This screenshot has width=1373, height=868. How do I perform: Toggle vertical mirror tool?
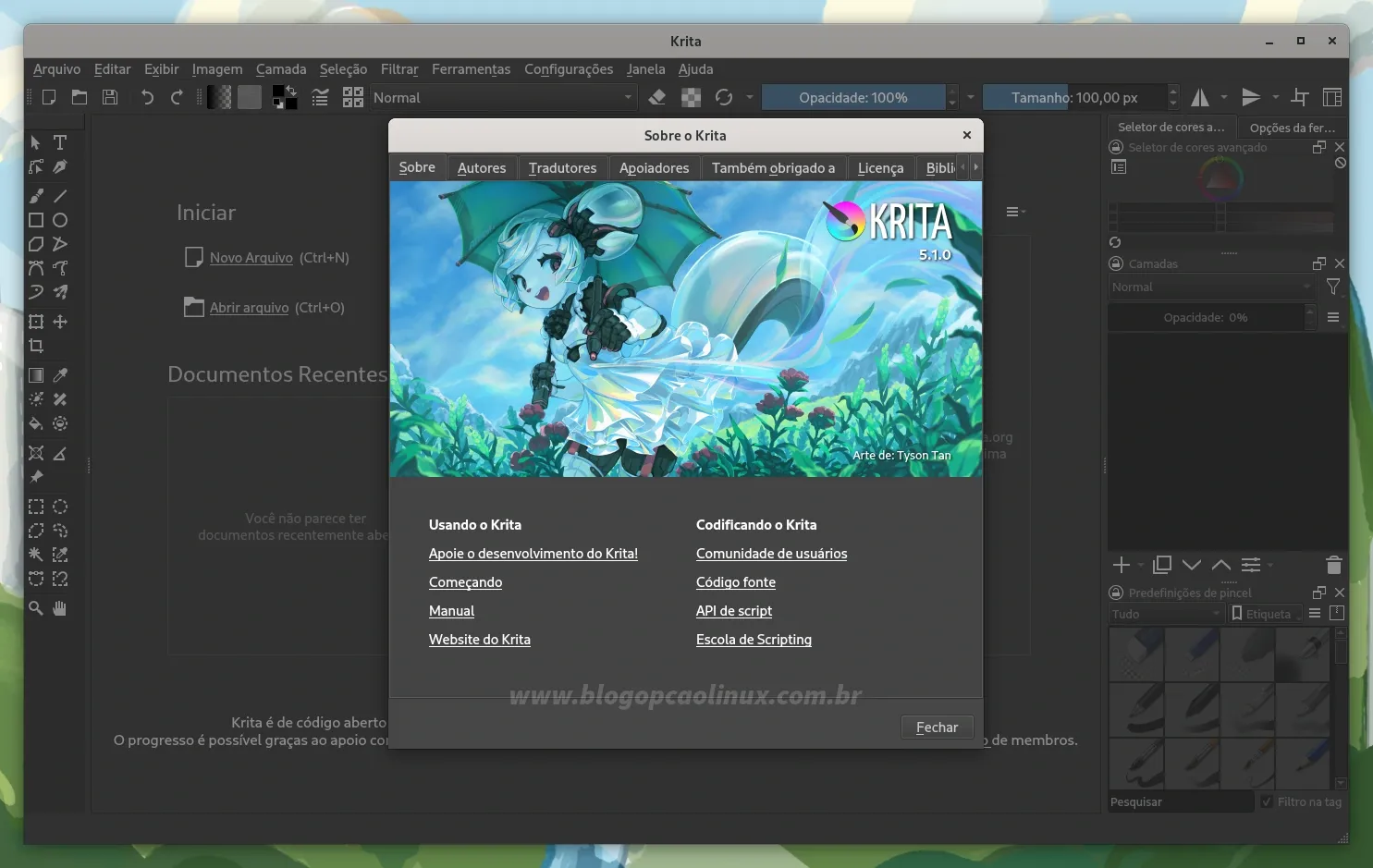[1251, 97]
